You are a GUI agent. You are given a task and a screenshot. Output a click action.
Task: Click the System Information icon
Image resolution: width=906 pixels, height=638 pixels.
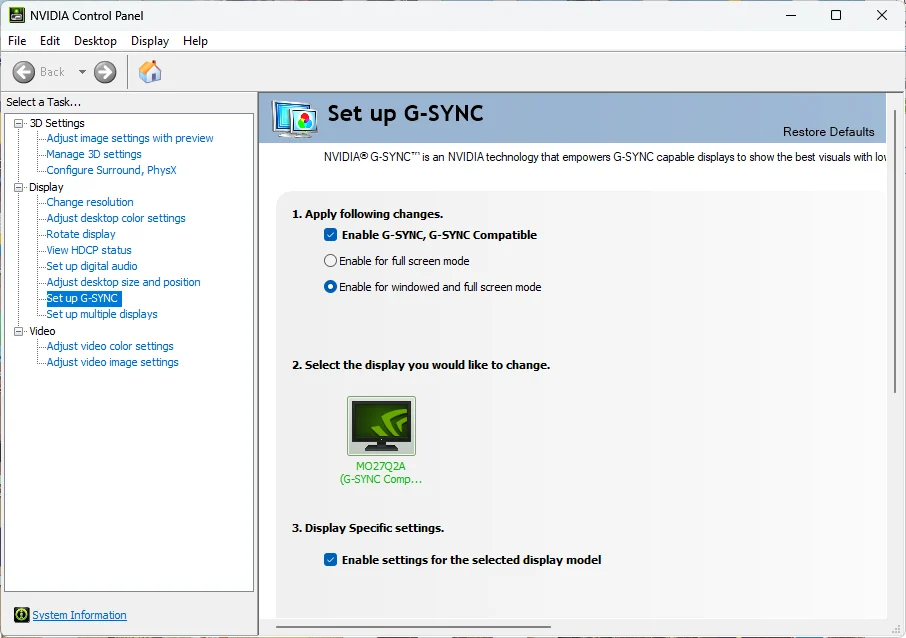pos(21,615)
